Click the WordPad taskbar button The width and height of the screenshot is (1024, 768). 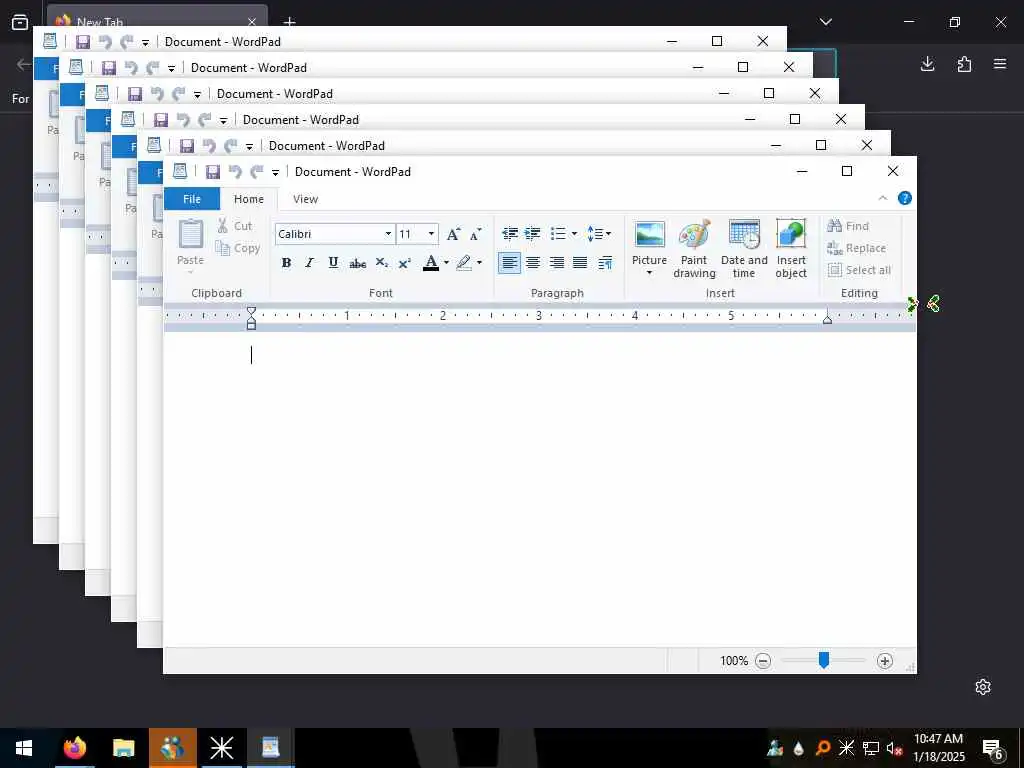tap(270, 748)
